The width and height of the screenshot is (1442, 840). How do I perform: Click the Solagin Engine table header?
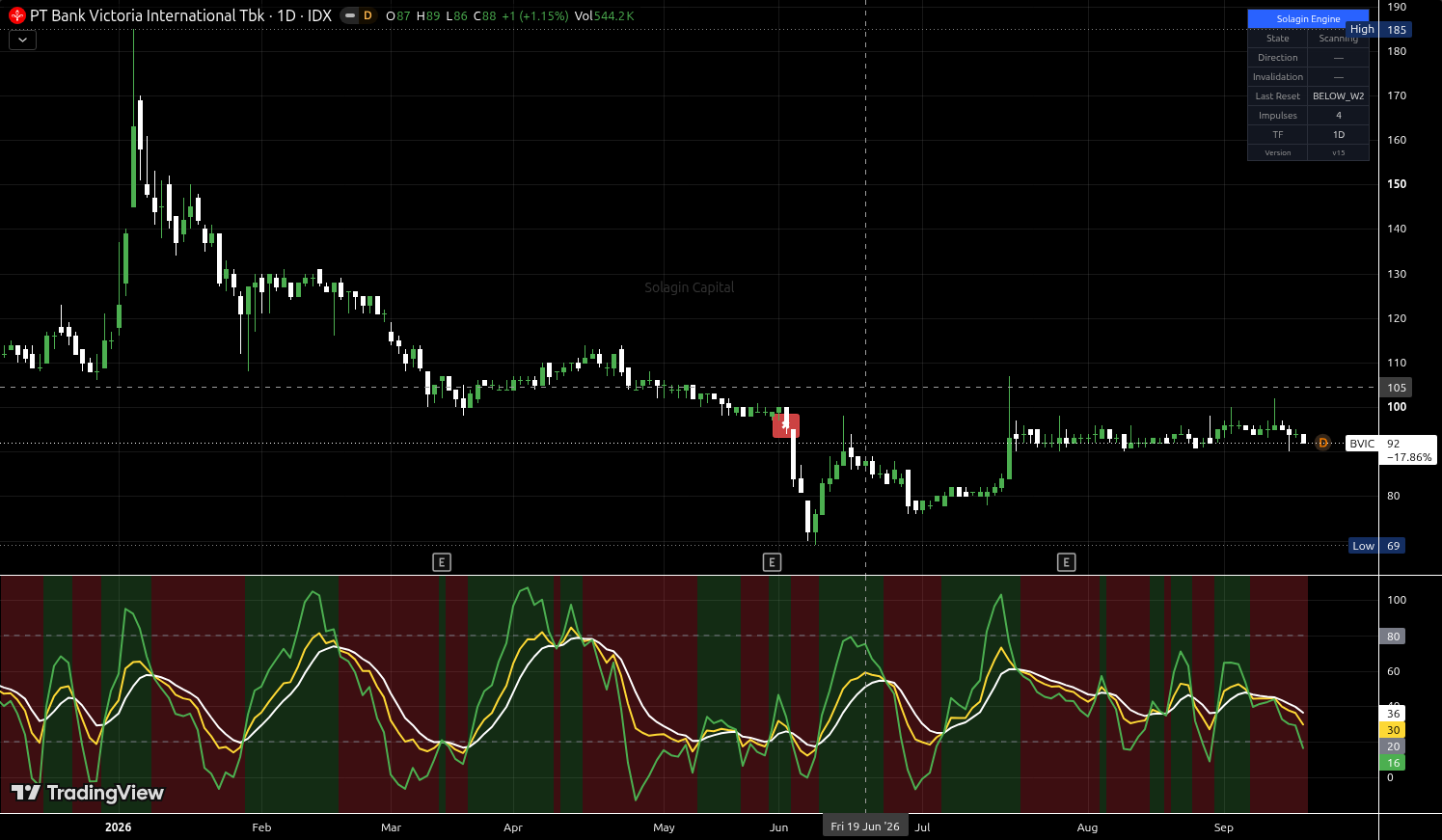[x=1308, y=19]
